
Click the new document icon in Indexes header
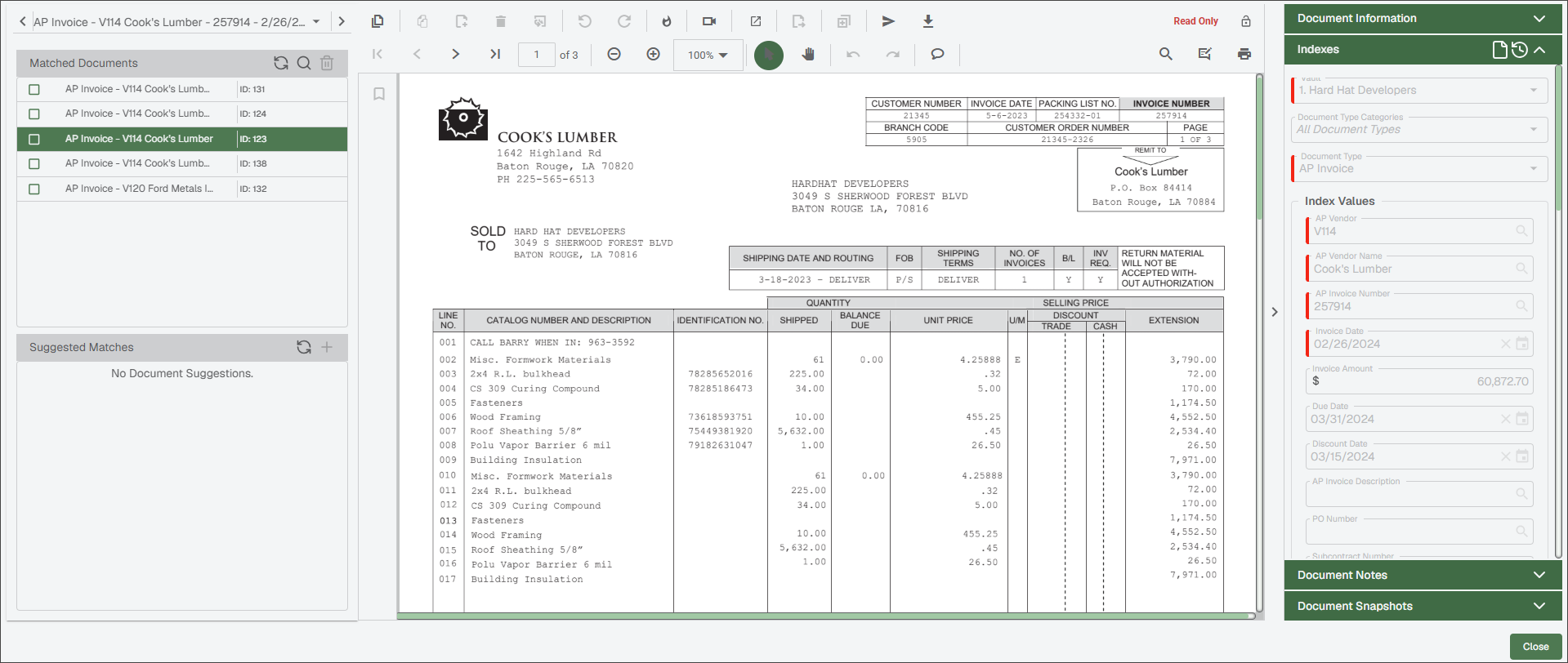[1499, 50]
